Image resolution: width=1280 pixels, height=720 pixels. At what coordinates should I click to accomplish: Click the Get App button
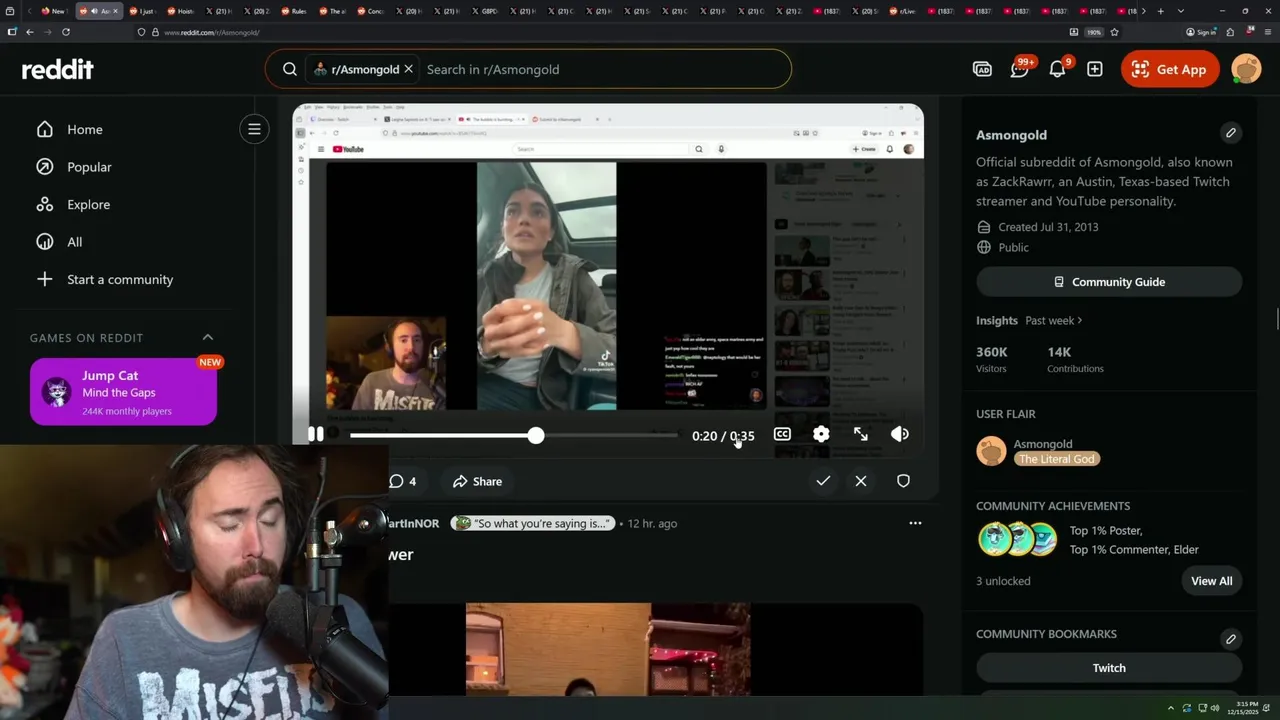pyautogui.click(x=1170, y=69)
